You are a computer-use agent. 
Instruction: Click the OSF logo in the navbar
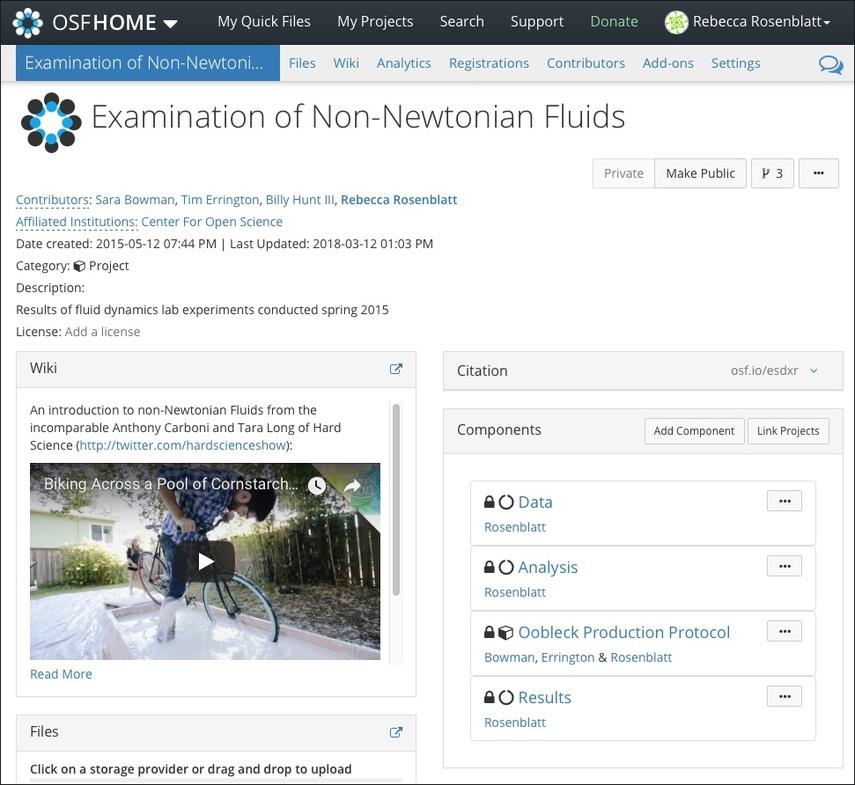pos(27,23)
